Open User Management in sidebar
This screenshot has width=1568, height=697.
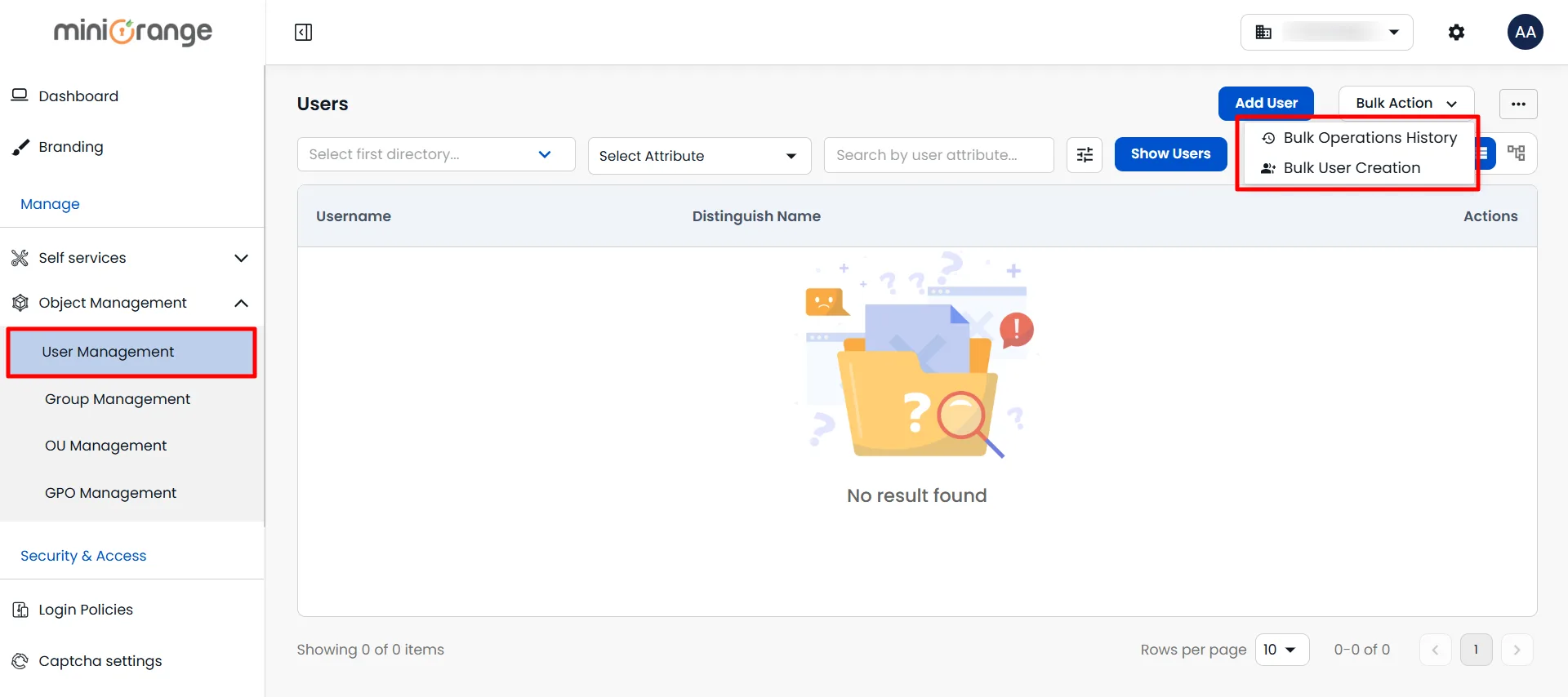[131, 352]
